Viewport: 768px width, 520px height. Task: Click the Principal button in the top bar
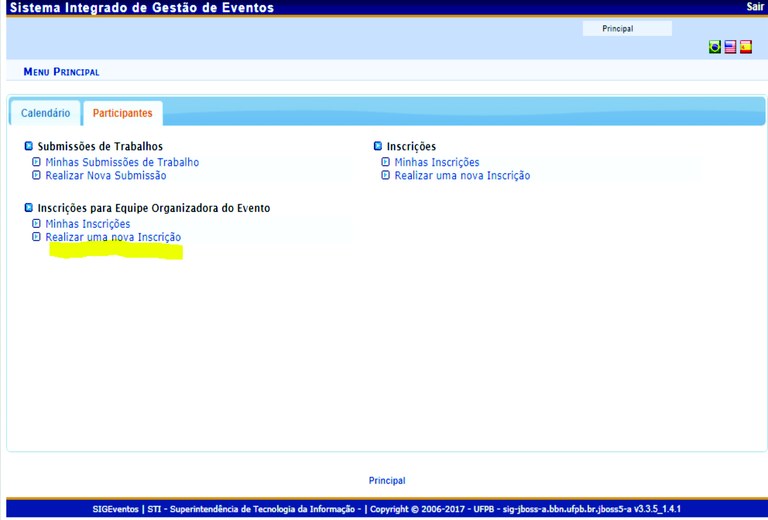point(617,29)
